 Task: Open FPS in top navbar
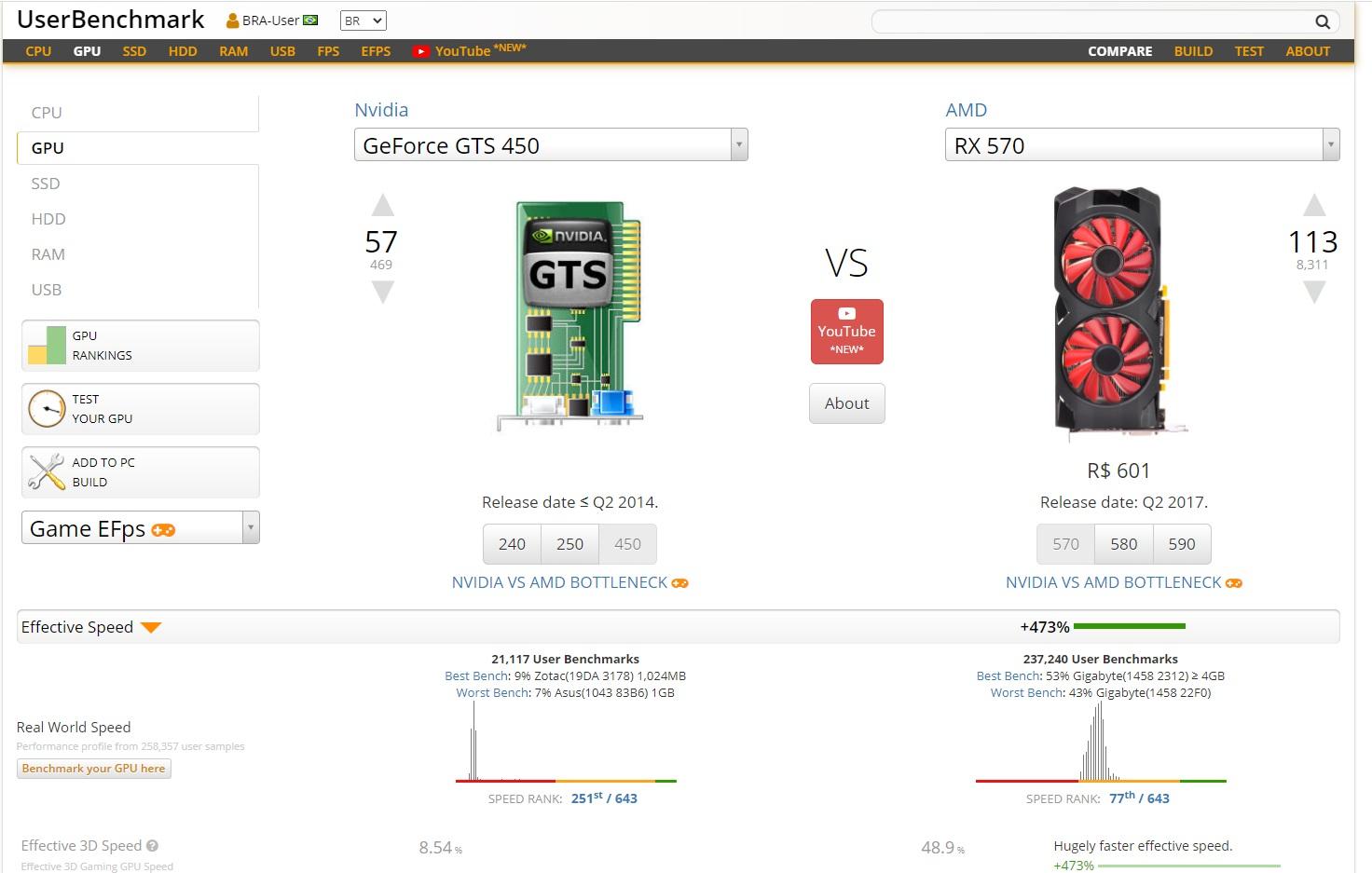[x=328, y=51]
